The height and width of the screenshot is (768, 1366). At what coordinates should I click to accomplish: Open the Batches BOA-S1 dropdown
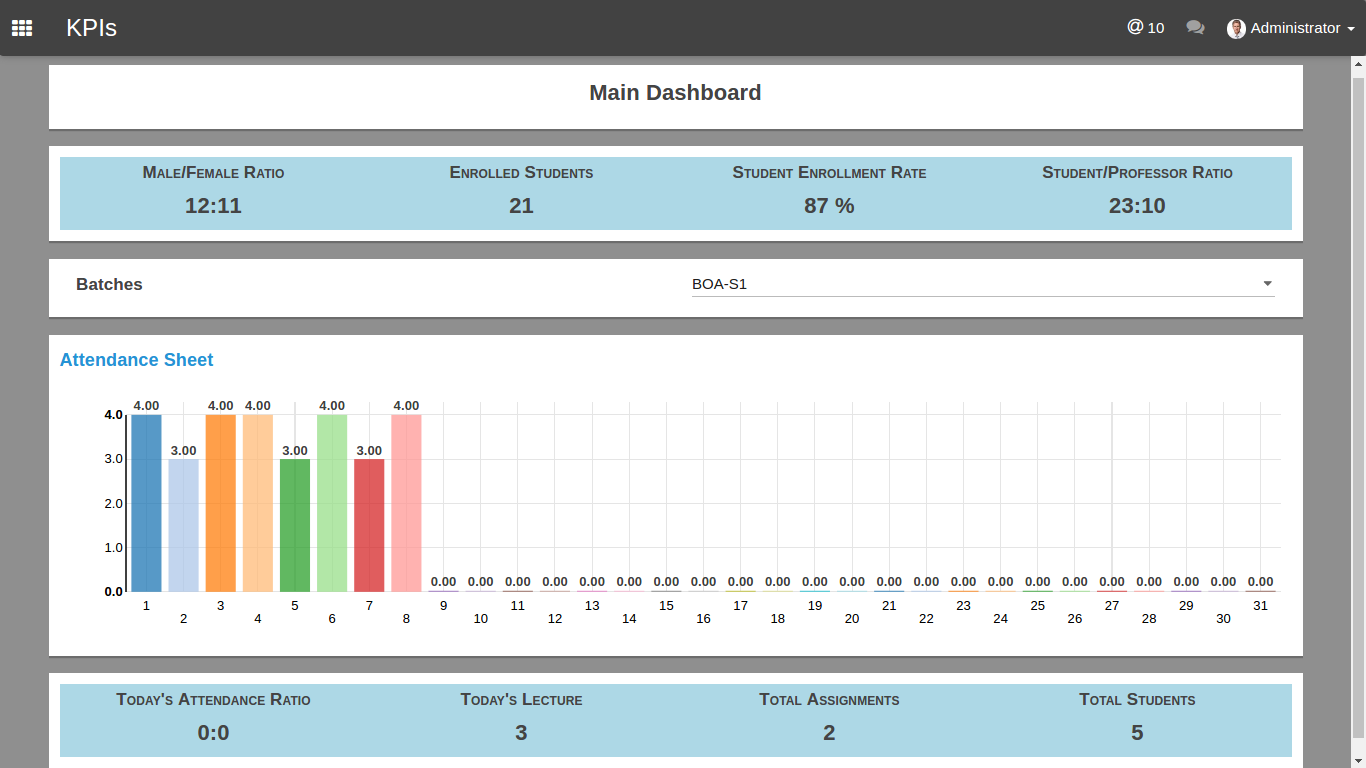point(983,284)
